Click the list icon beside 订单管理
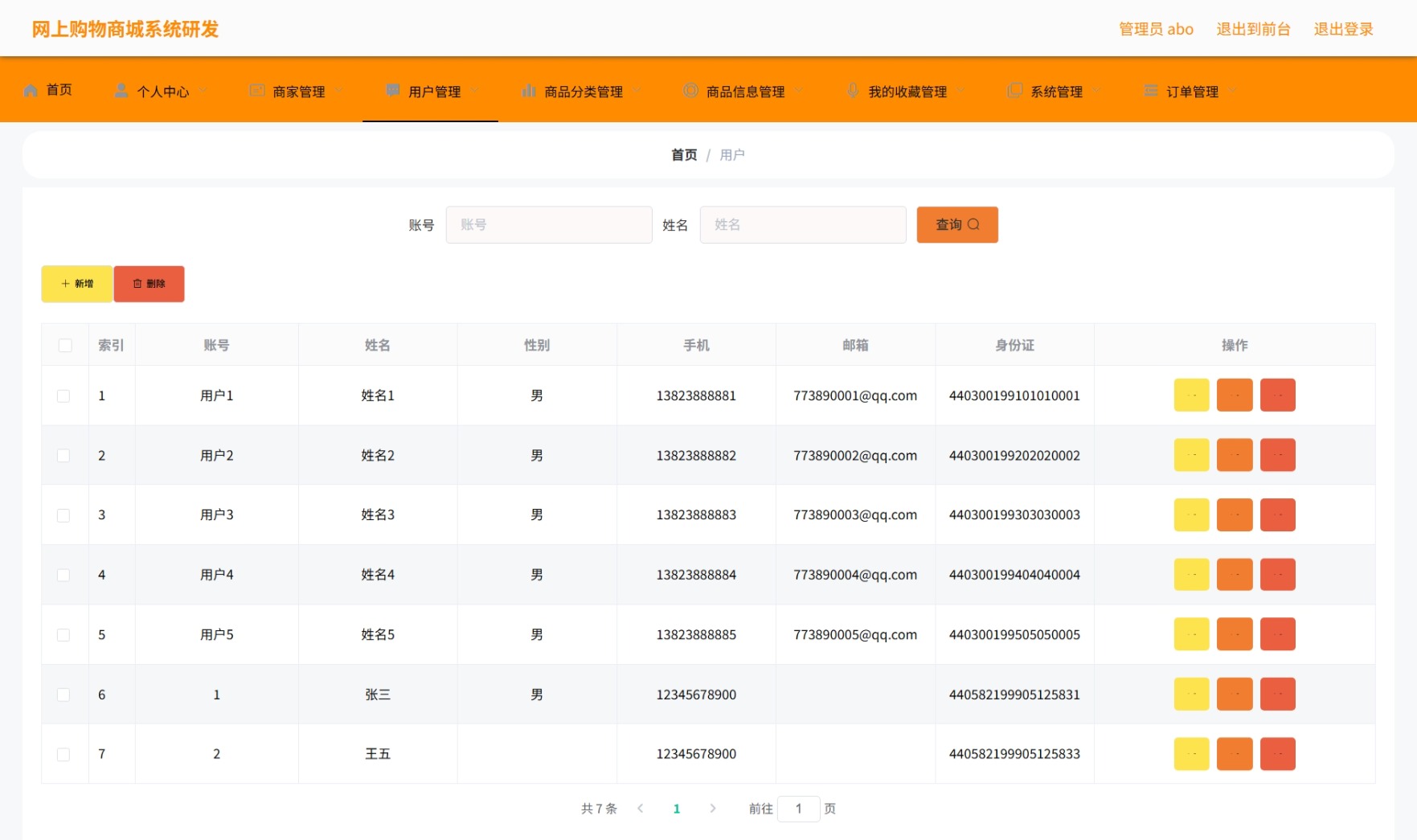Viewport: 1417px width, 840px height. pos(1151,91)
